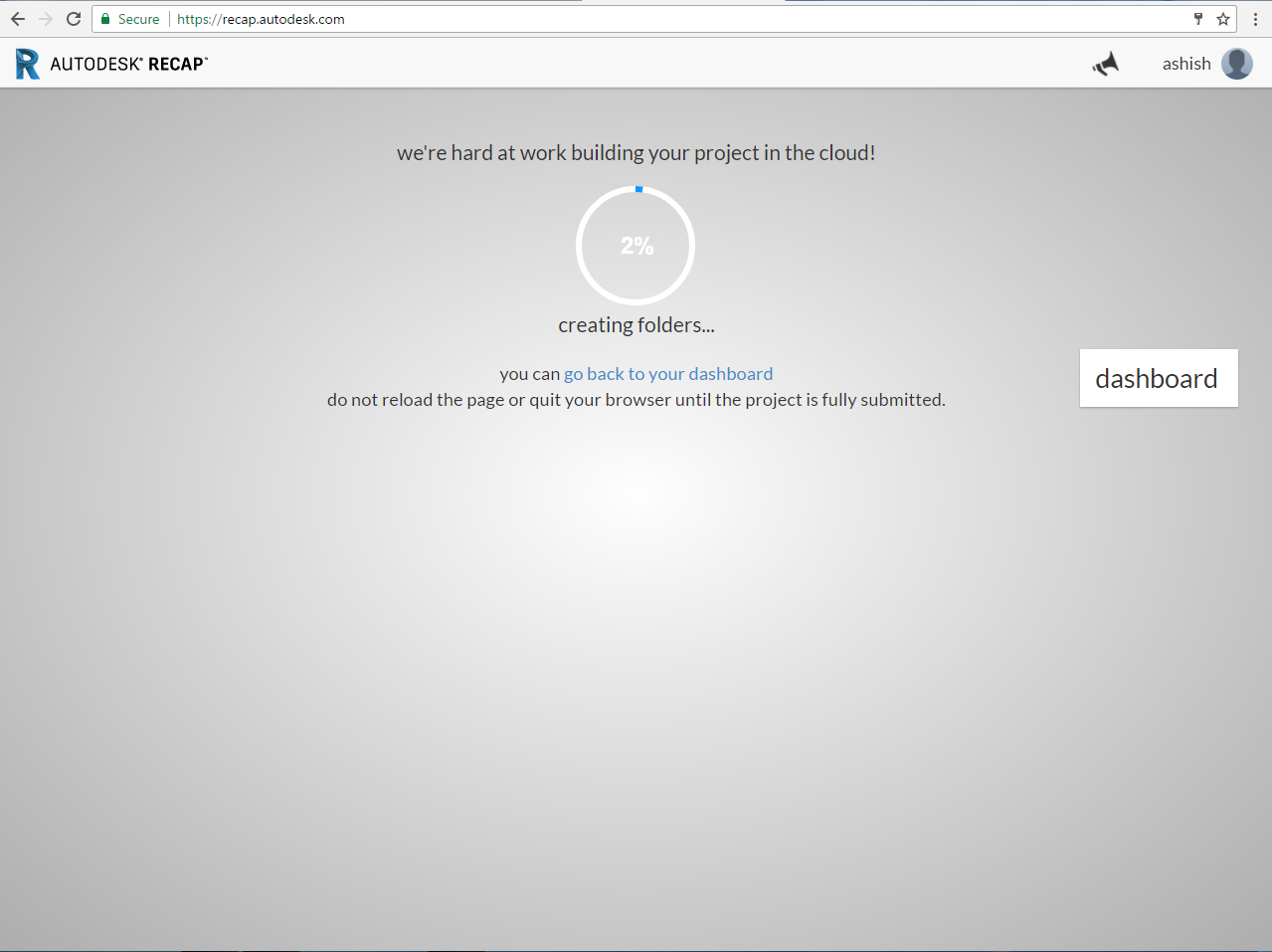This screenshot has width=1272, height=952.
Task: Open the ashish account name menu
Action: [x=1186, y=64]
